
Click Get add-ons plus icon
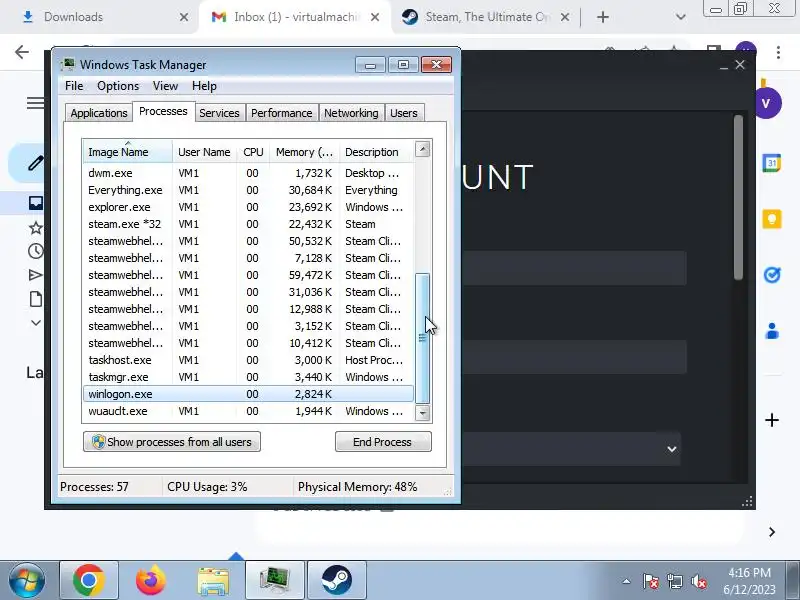772,420
